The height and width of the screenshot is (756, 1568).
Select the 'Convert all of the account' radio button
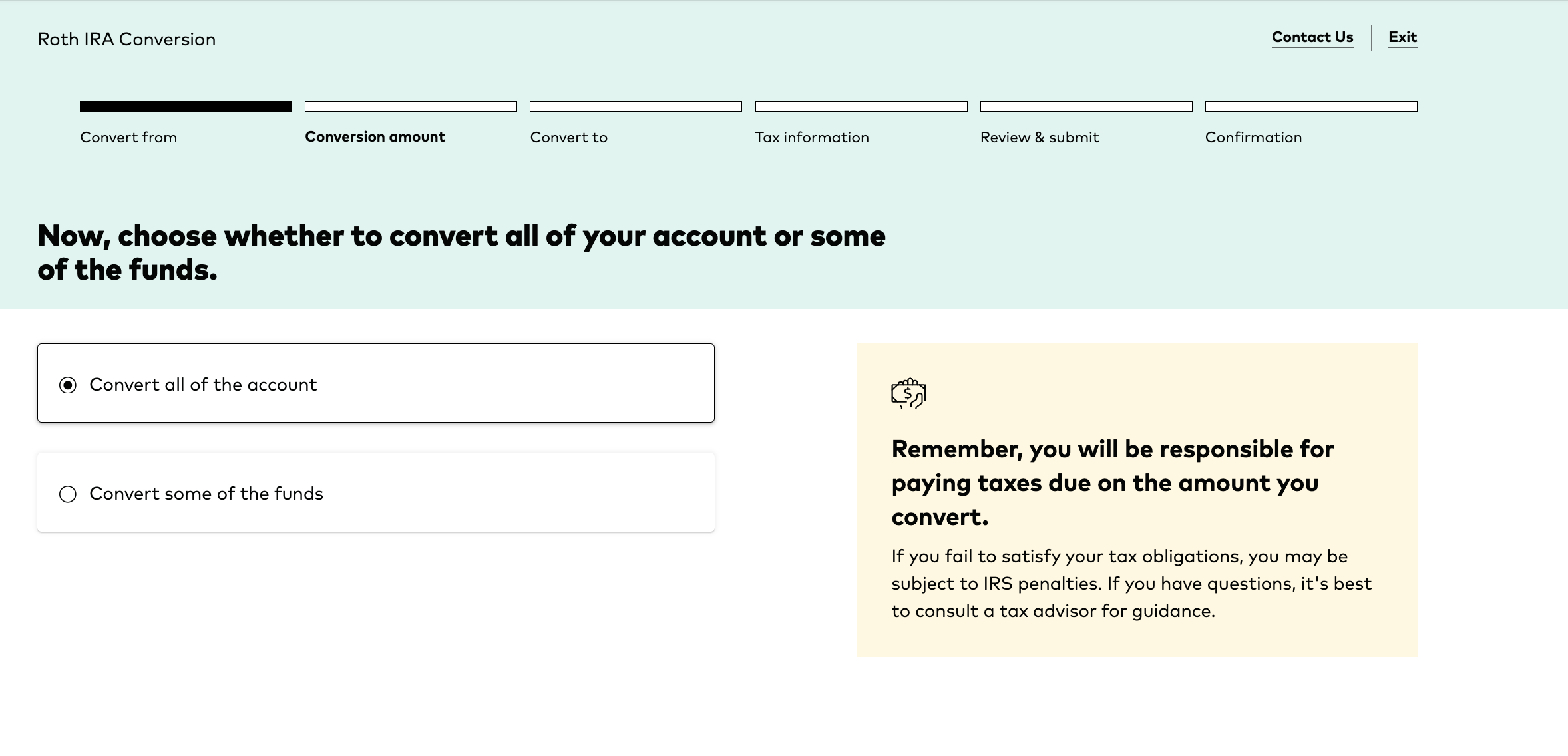(68, 385)
